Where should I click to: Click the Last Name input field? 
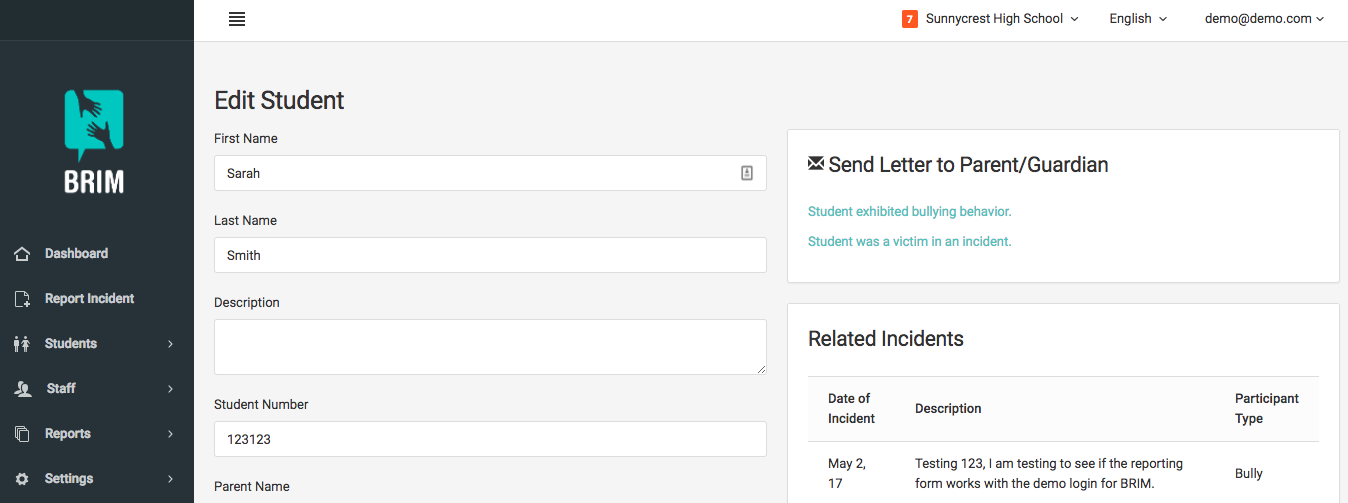[x=490, y=255]
